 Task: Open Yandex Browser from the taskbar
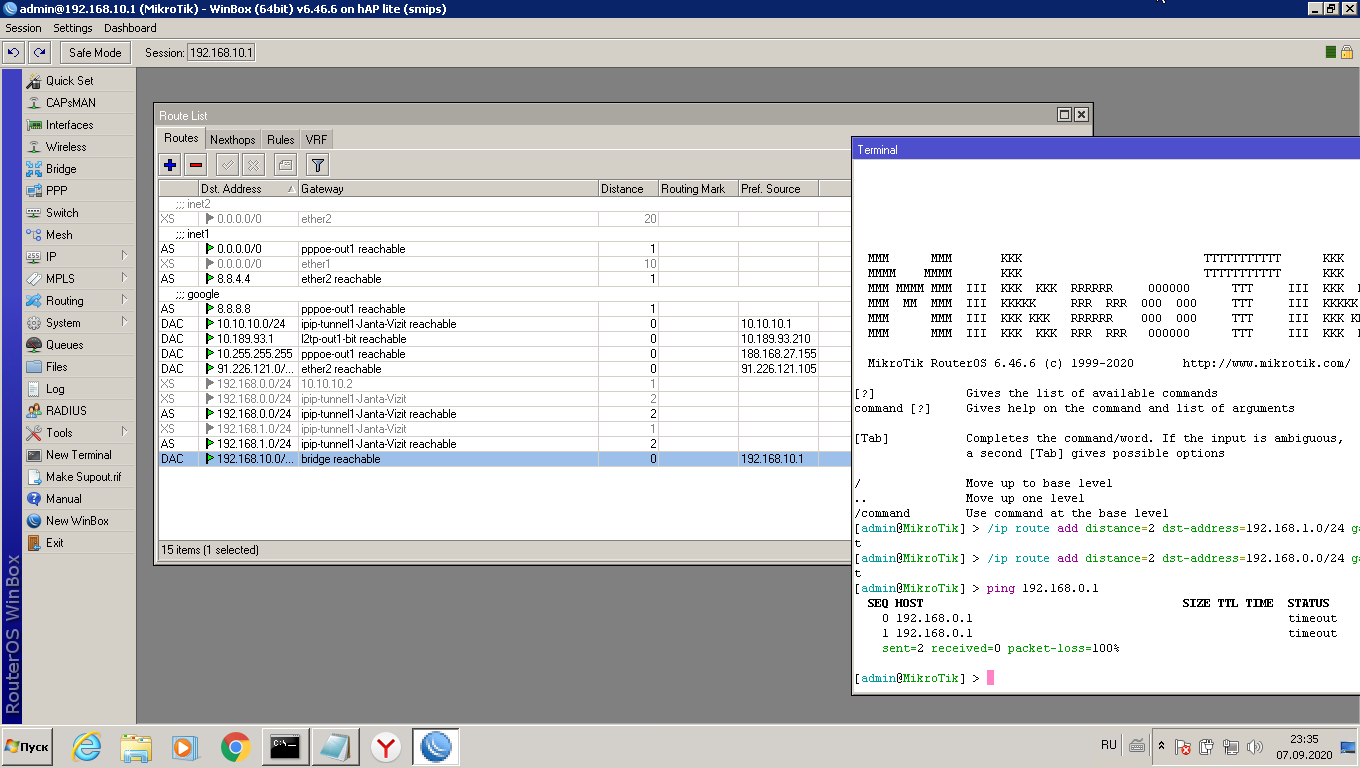coord(386,747)
